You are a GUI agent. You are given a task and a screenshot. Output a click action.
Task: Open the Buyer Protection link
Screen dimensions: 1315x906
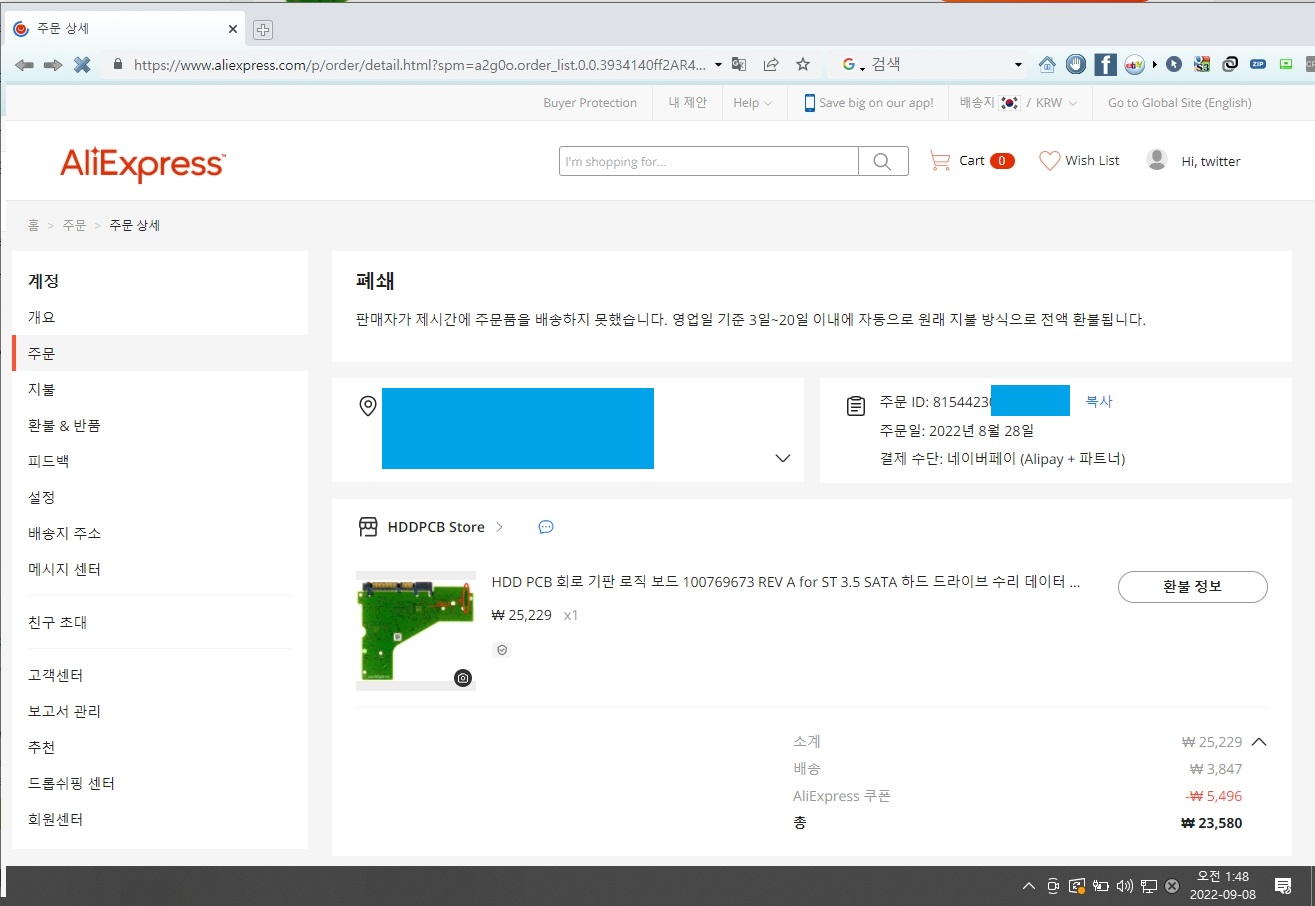(x=590, y=103)
